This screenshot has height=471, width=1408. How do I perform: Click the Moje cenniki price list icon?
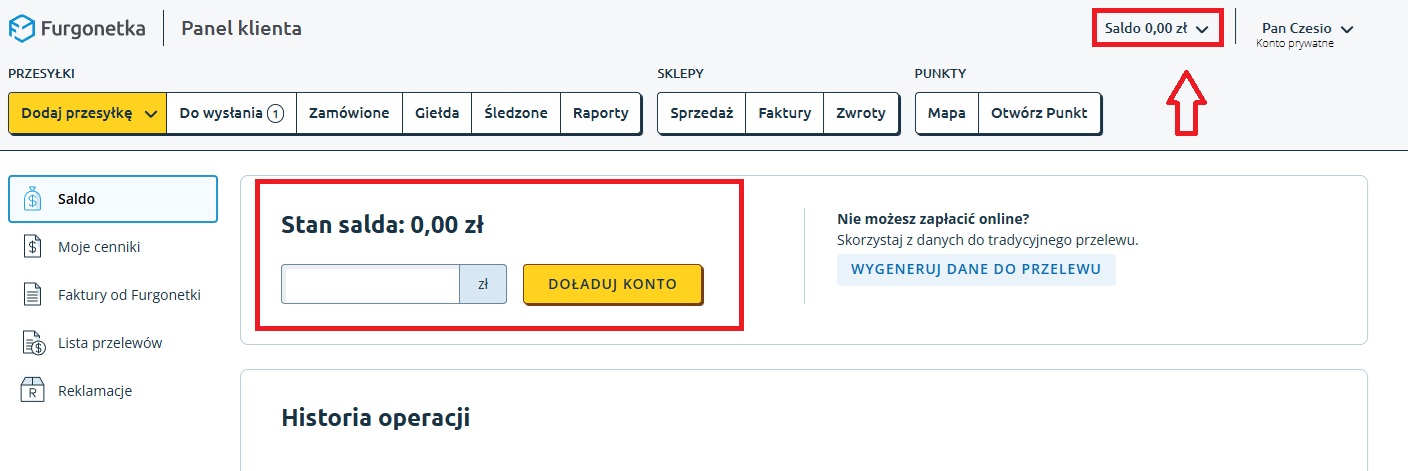[32, 247]
